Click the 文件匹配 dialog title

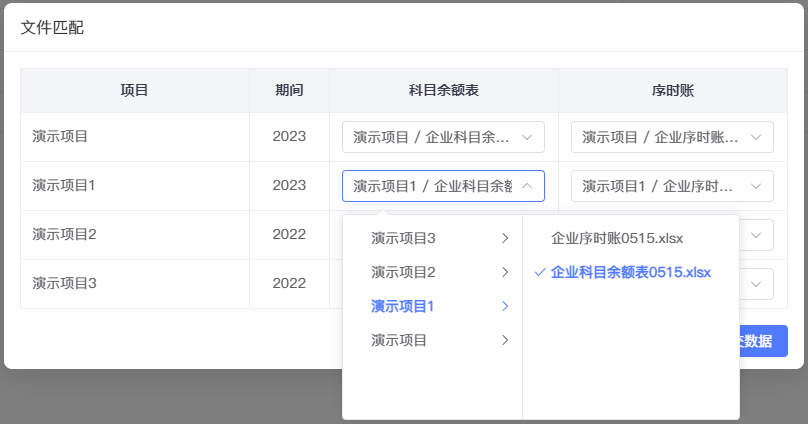click(52, 27)
